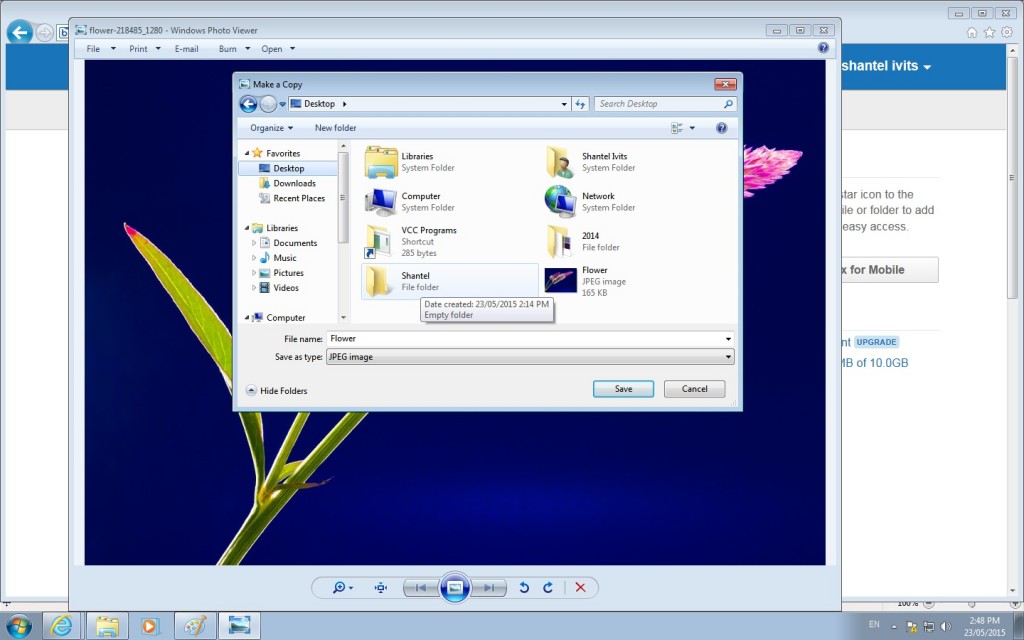Open the File menu in Photo Viewer
This screenshot has height=640, width=1024.
[101, 48]
